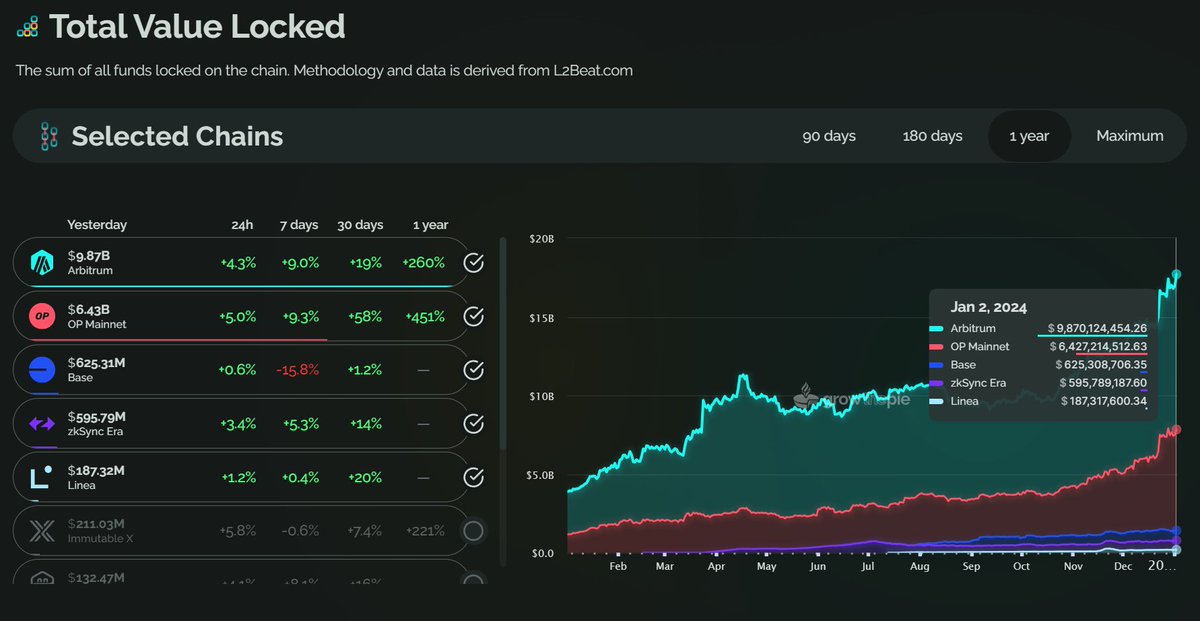The width and height of the screenshot is (1200, 621).
Task: Uncheck the Arbitrum chain checkmark
Action: (x=474, y=263)
